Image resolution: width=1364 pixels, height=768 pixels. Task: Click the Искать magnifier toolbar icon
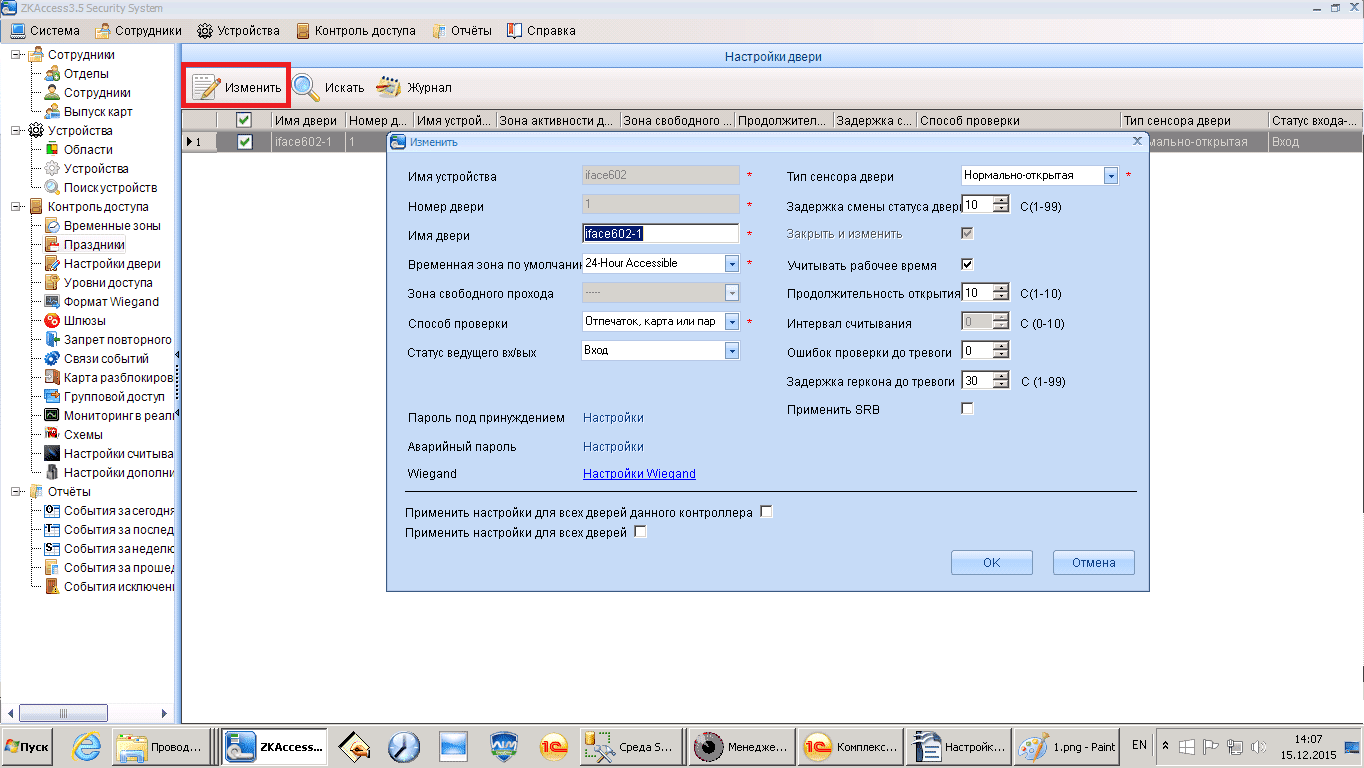tap(306, 88)
